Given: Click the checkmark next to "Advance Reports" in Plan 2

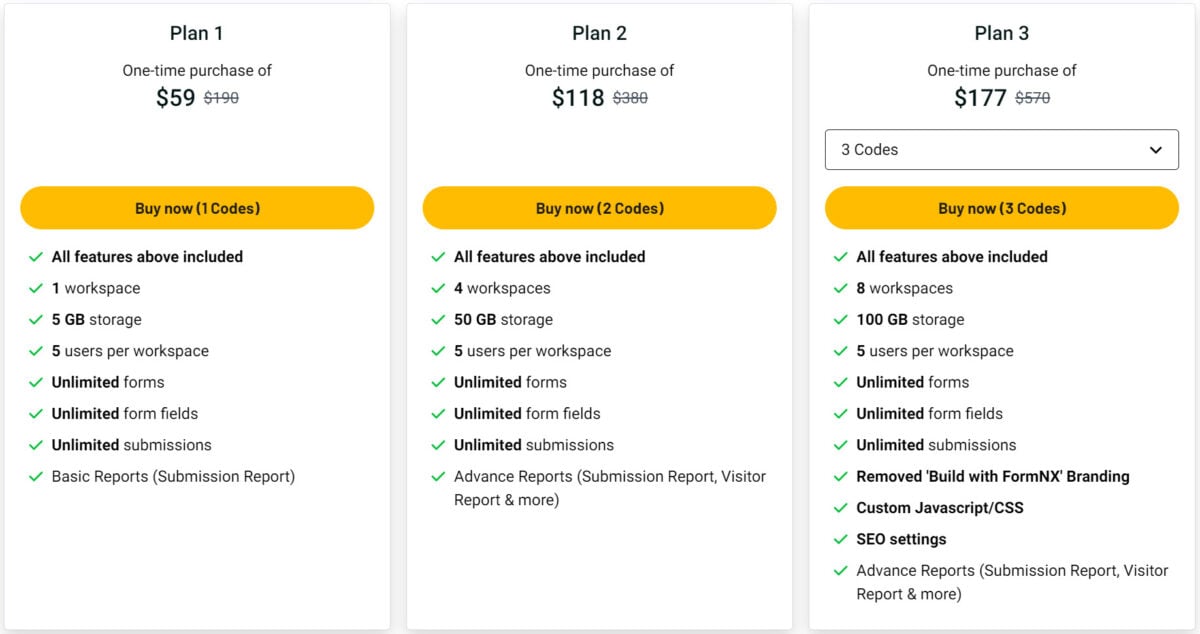Looking at the screenshot, I should 437,476.
